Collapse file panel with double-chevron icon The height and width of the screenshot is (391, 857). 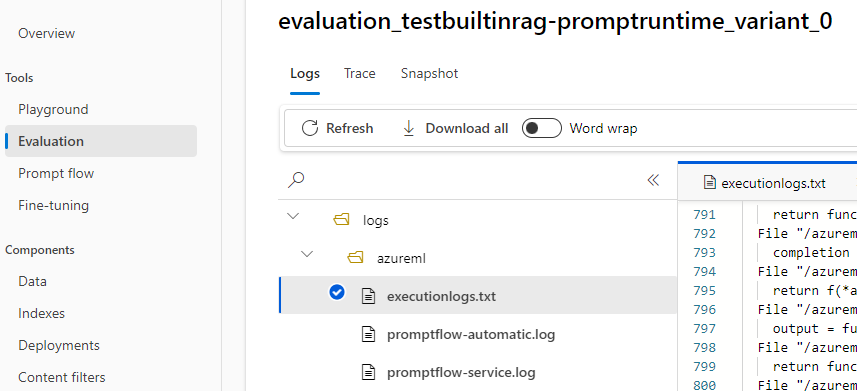653,180
